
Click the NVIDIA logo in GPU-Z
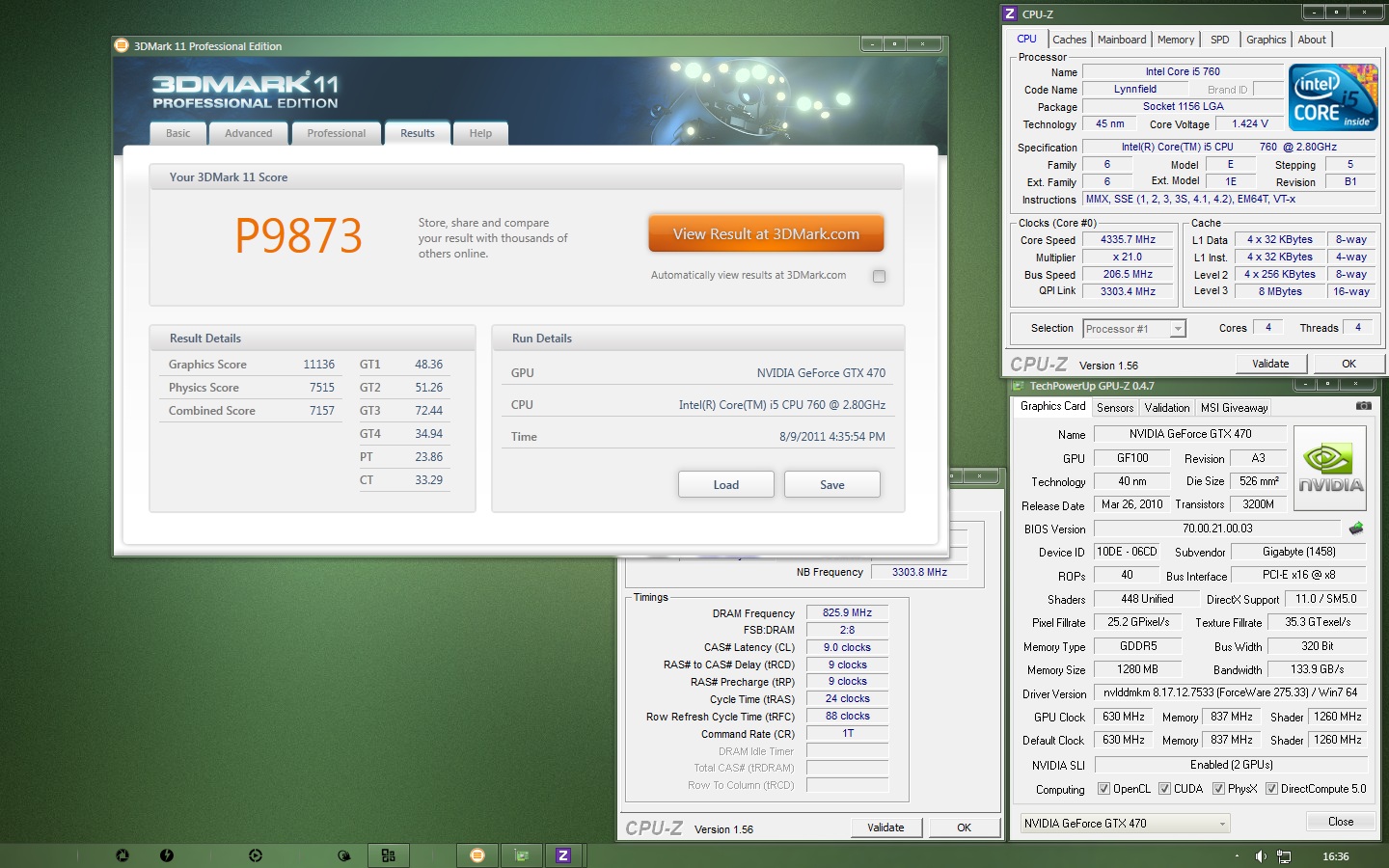pos(1330,468)
